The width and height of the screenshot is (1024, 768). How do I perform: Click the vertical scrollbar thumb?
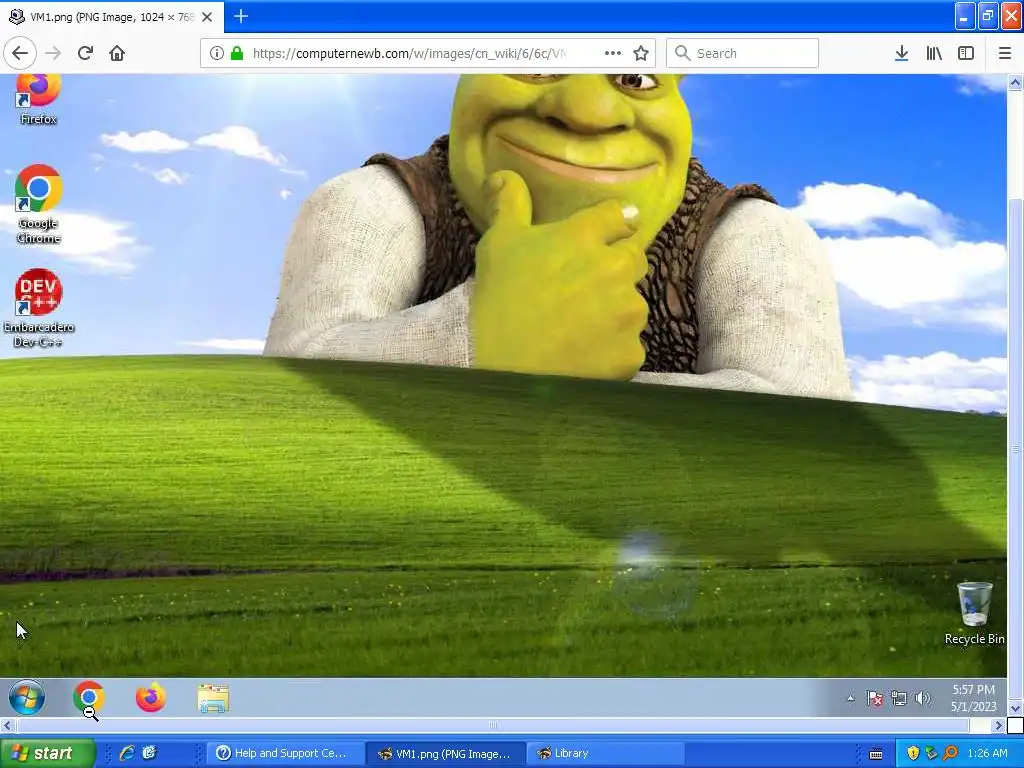click(x=1015, y=449)
